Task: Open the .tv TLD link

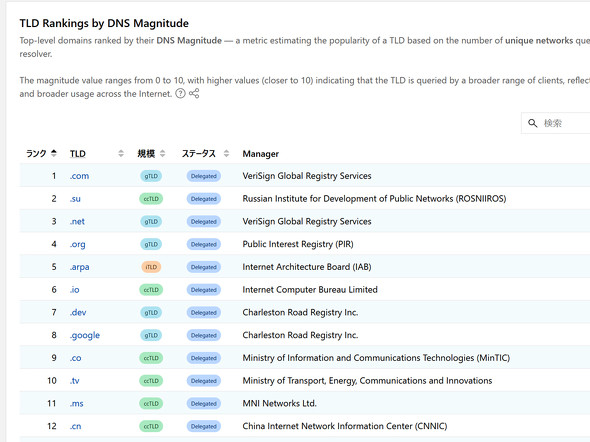Action: pos(75,381)
